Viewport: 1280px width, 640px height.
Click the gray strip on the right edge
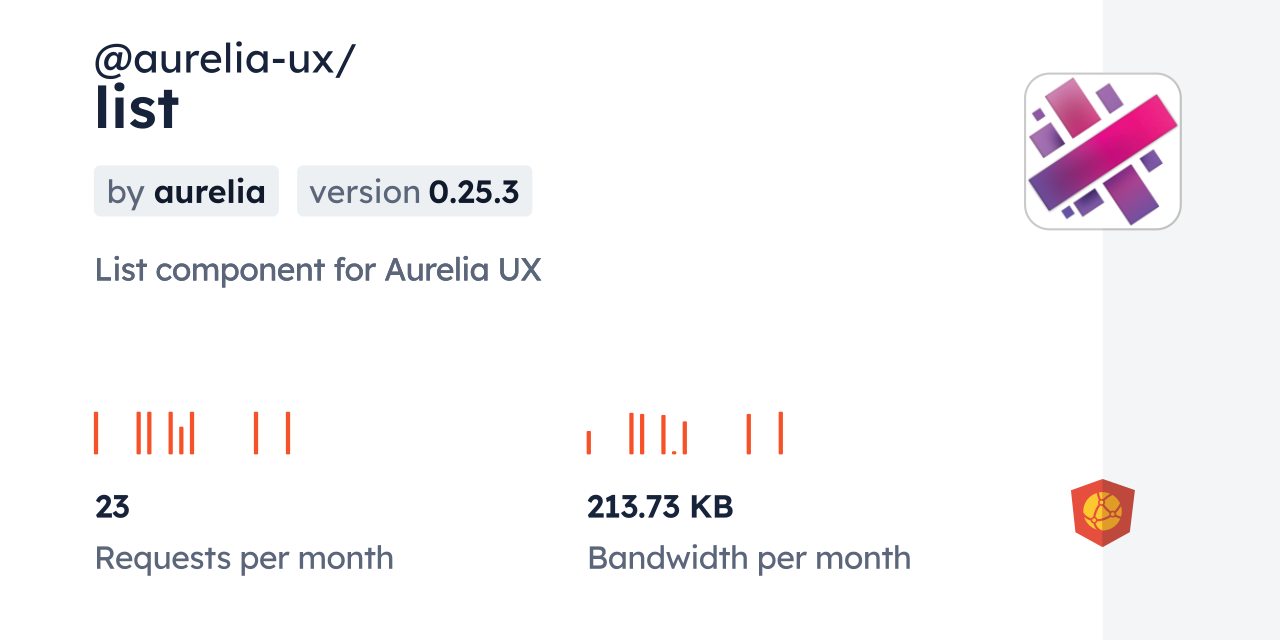1191,320
